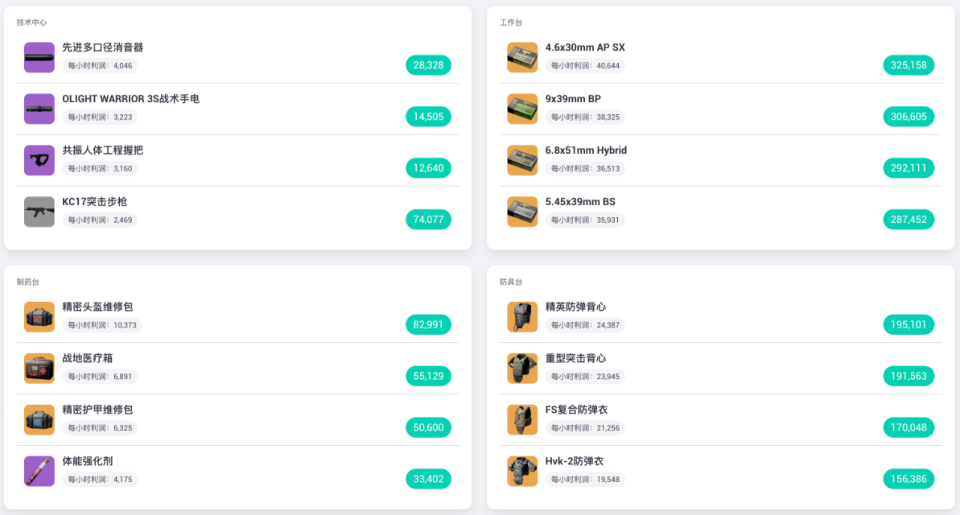The height and width of the screenshot is (515, 960).
Task: Click the 精密头盔维修包 repair kit icon
Action: [39, 317]
